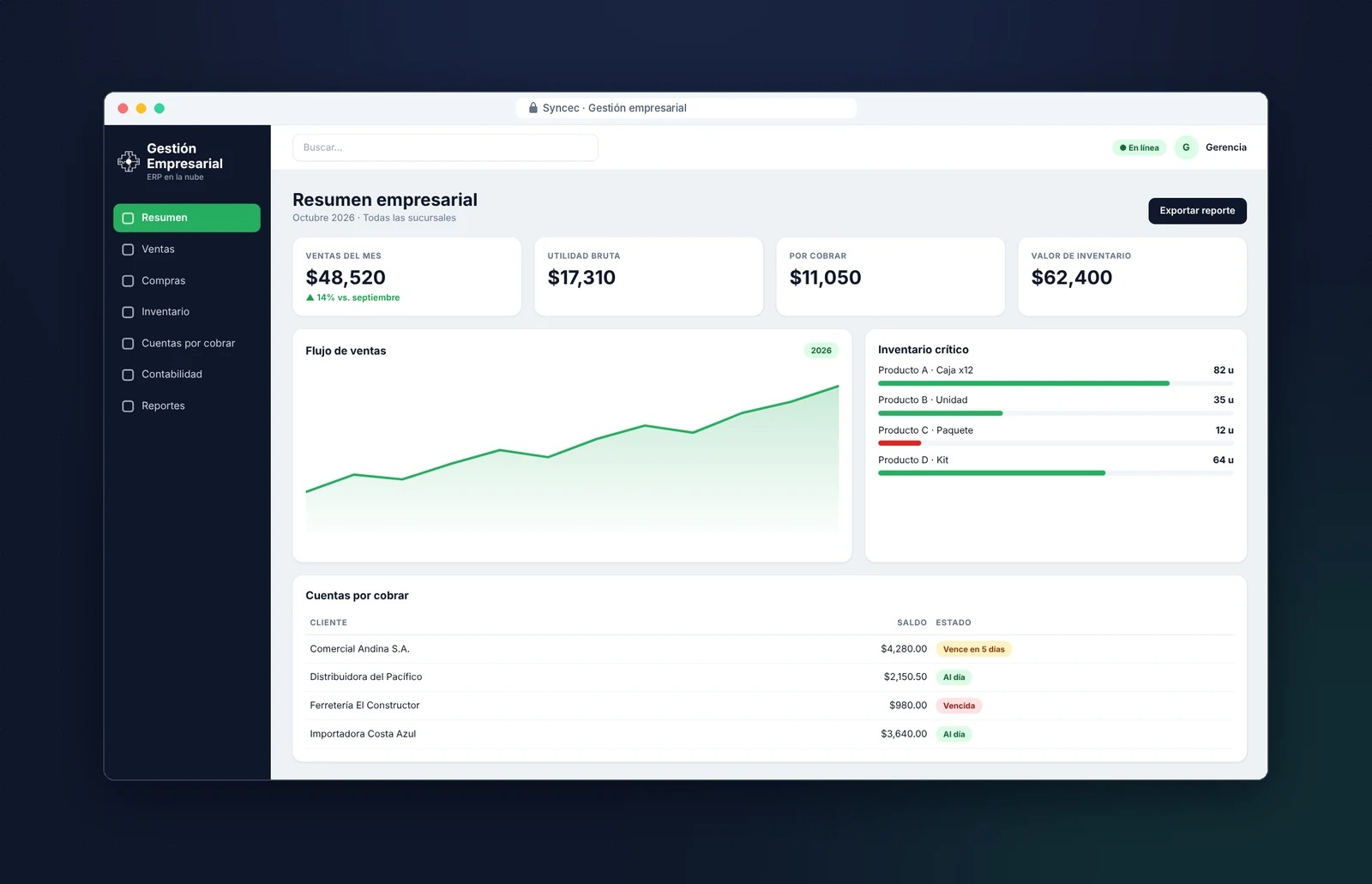Click the Vence en 5 días status tag
The width and height of the screenshot is (1372, 884).
973,649
